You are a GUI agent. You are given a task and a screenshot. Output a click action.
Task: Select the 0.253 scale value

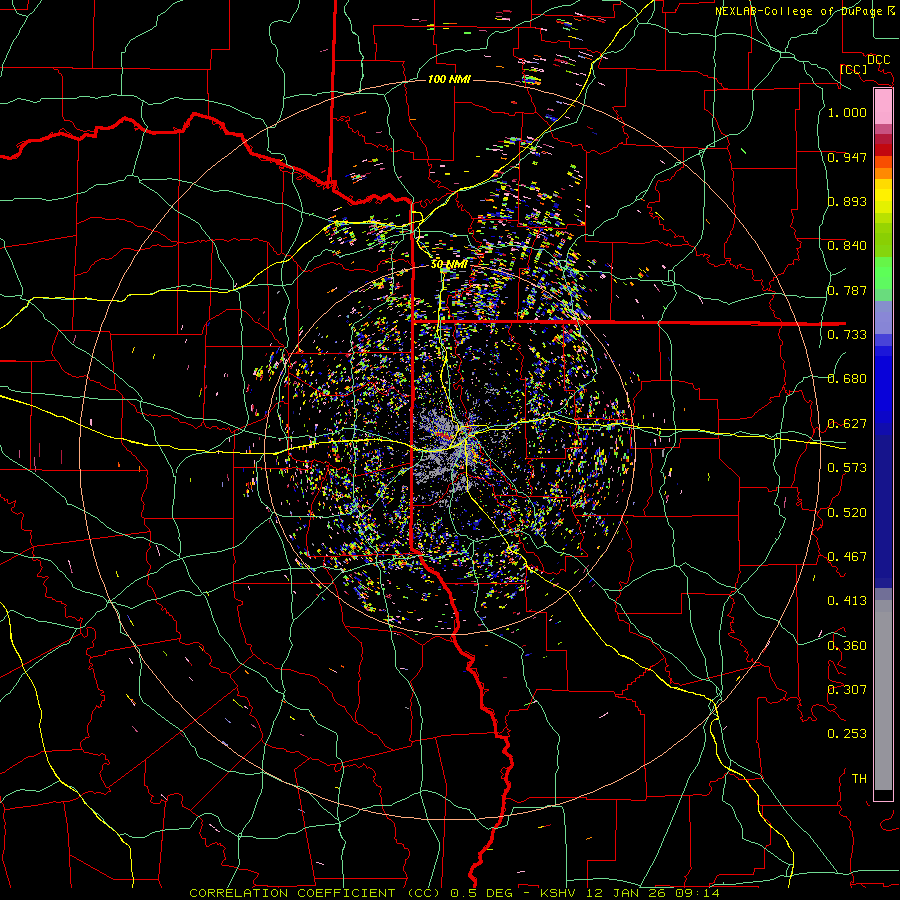(x=847, y=734)
